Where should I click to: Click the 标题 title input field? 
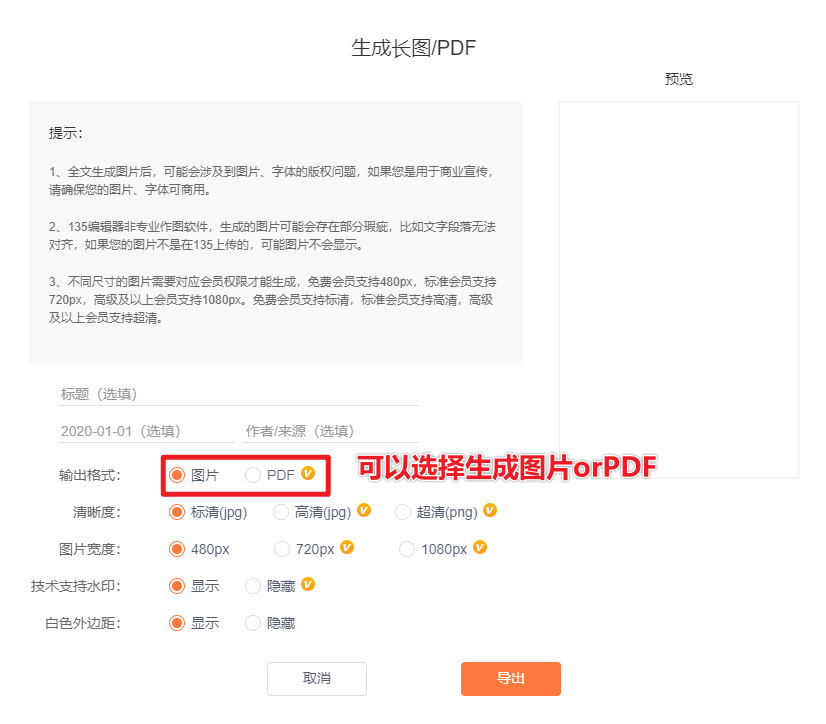point(238,394)
